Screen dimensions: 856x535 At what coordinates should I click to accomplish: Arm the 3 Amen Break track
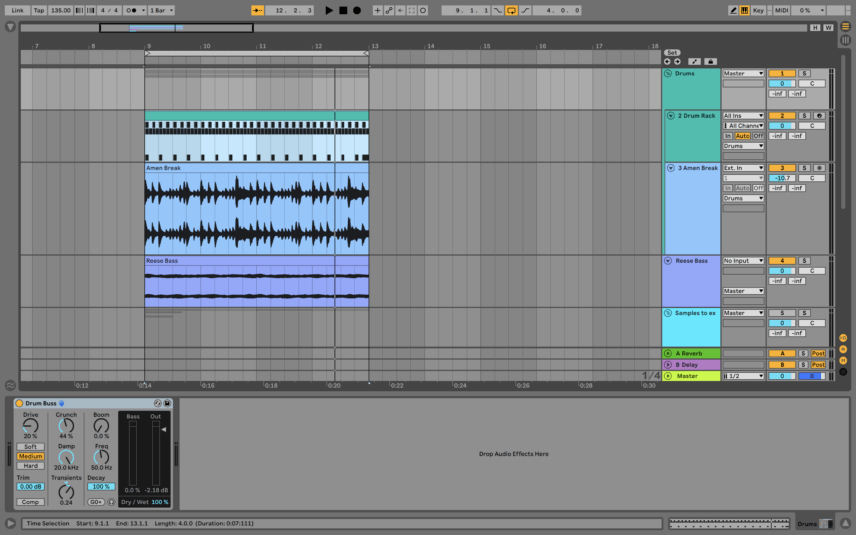(x=818, y=168)
